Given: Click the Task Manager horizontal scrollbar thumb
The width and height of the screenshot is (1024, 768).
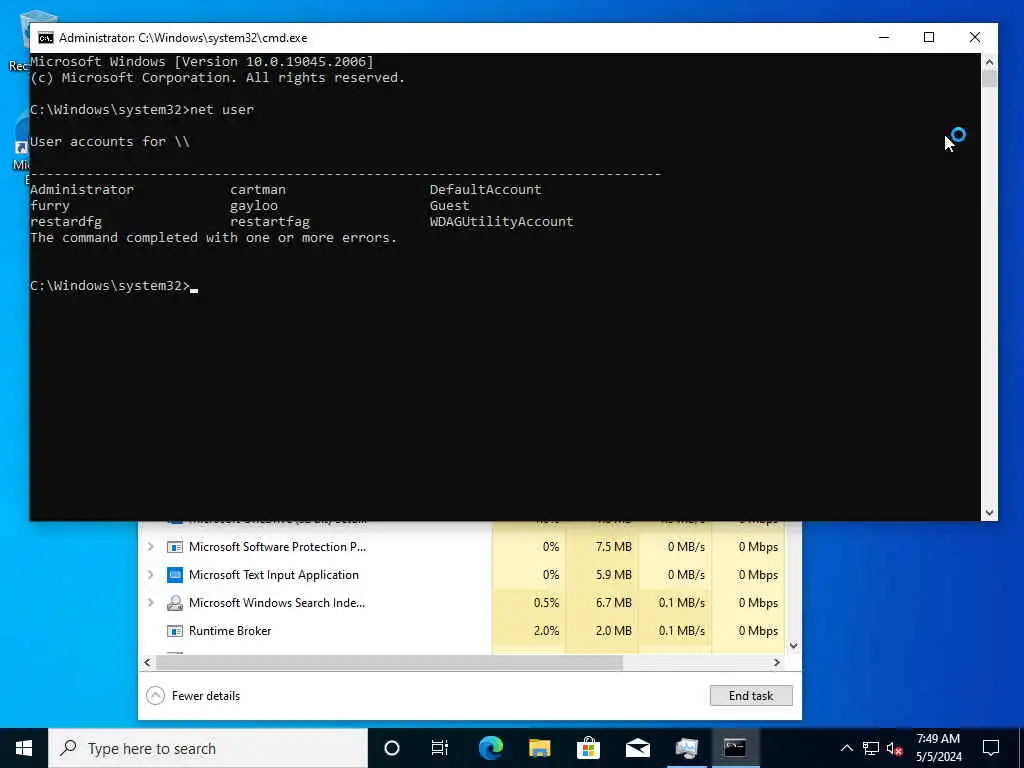Looking at the screenshot, I should (389, 662).
